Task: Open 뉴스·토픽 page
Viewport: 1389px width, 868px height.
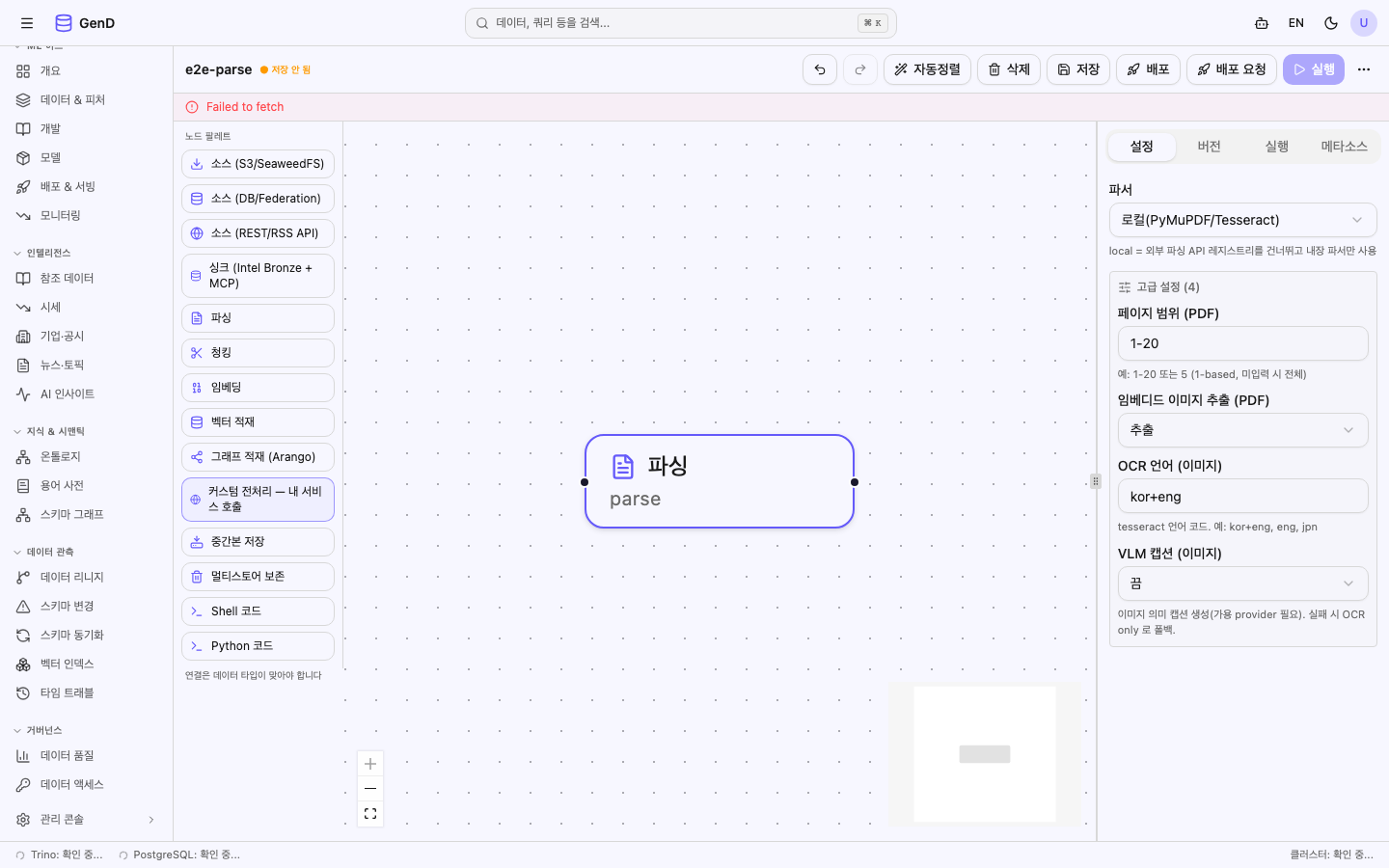Action: (x=87, y=366)
